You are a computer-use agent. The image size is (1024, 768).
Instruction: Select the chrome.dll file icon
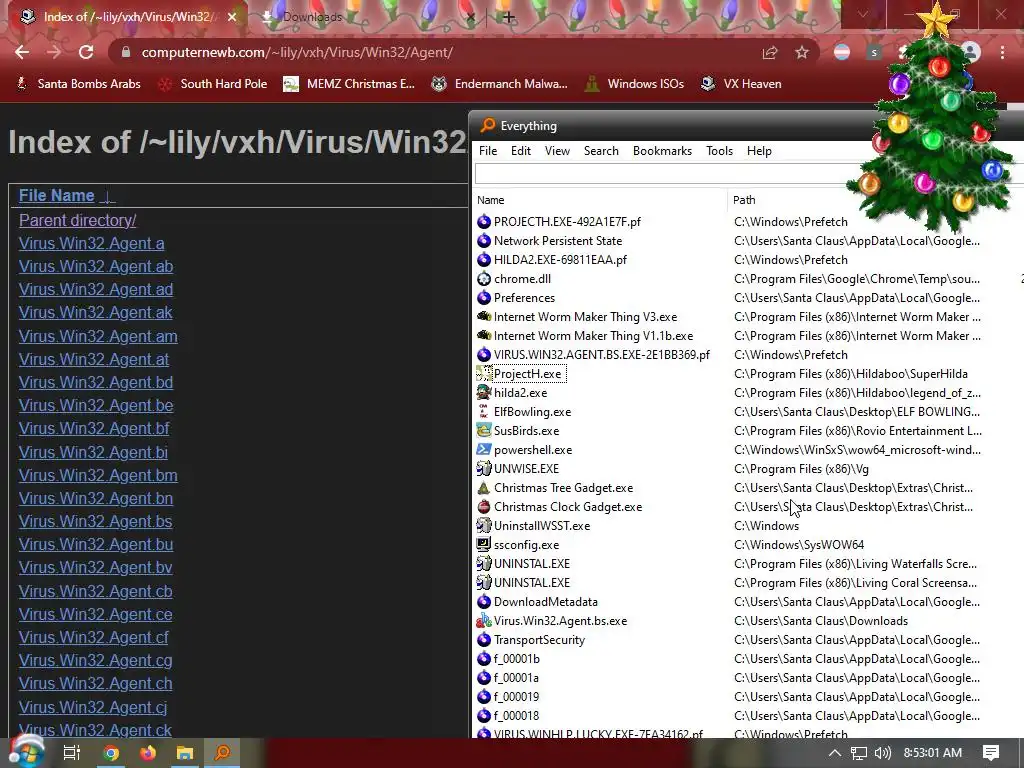[x=484, y=279]
